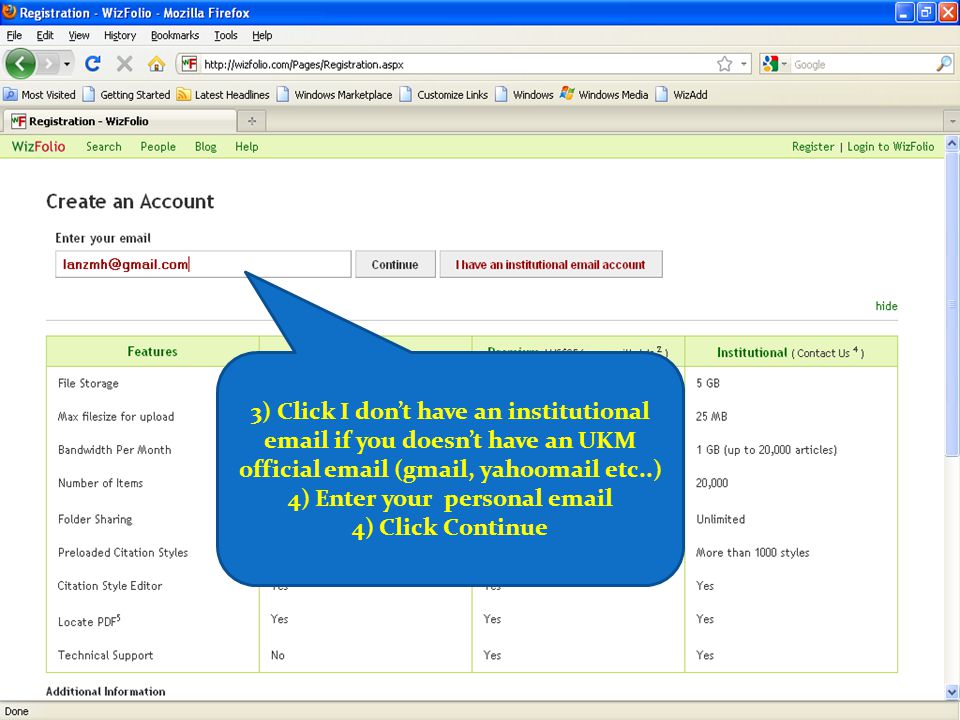
Task: Click the Citation Style Editor label
Action: pos(110,585)
